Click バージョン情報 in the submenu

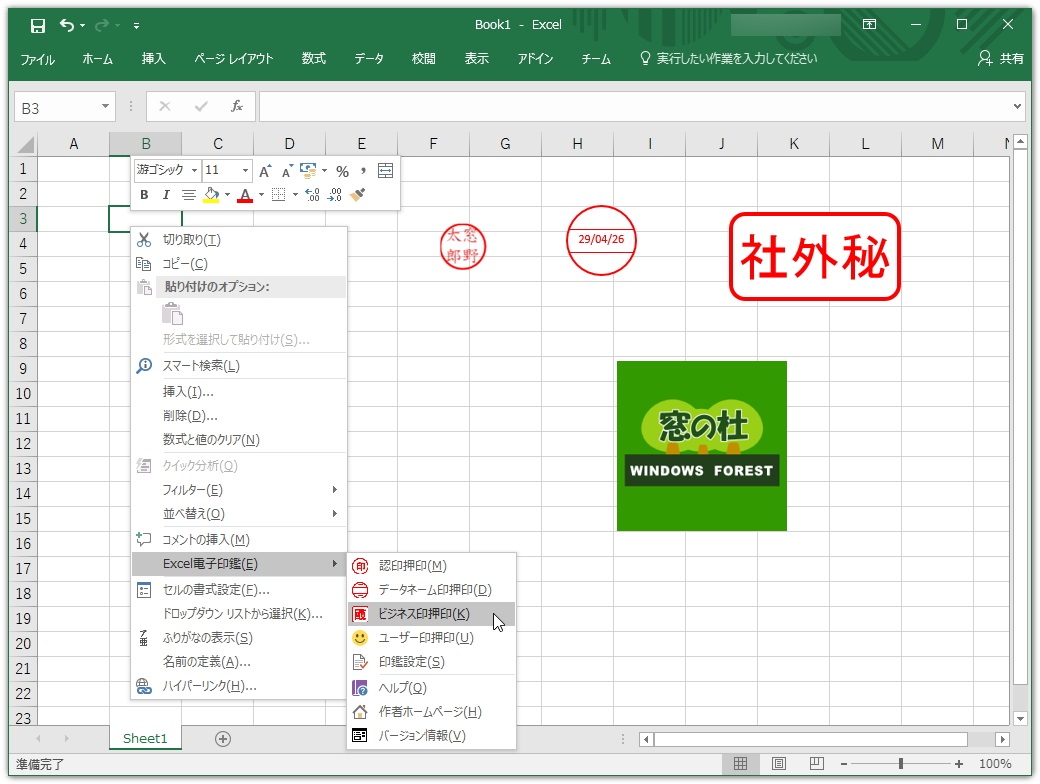click(x=359, y=735)
